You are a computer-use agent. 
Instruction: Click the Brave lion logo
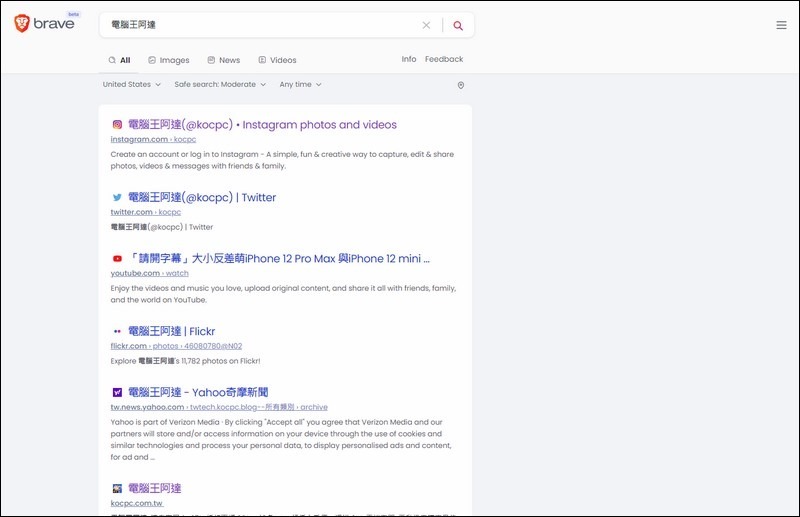pos(22,24)
